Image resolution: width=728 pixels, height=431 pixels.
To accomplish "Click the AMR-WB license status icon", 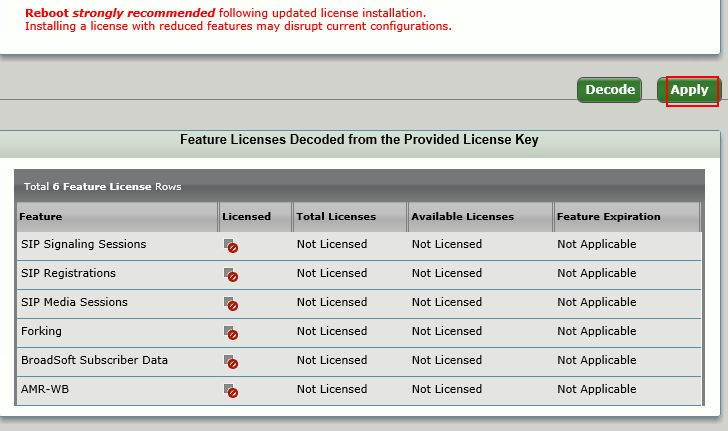I will [x=230, y=390].
